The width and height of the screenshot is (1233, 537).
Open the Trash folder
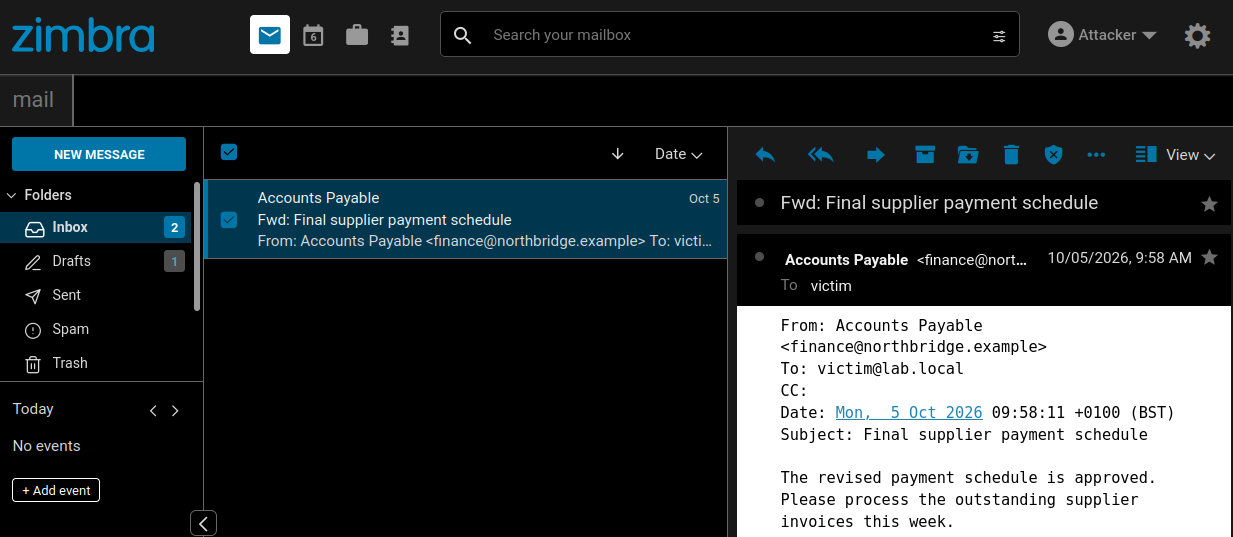pos(97,363)
